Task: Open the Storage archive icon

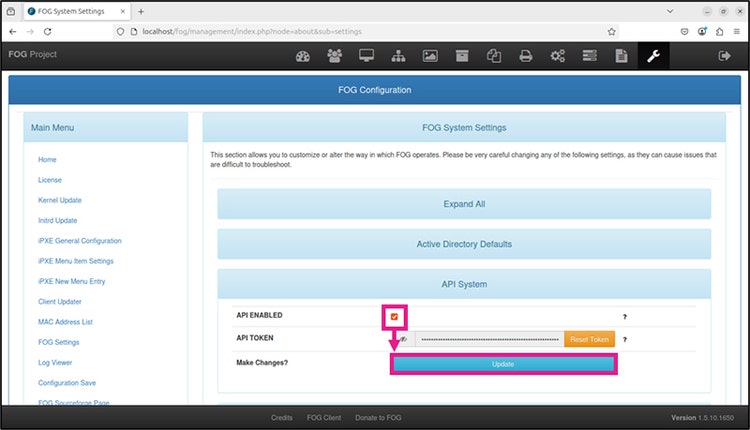Action: coord(462,56)
